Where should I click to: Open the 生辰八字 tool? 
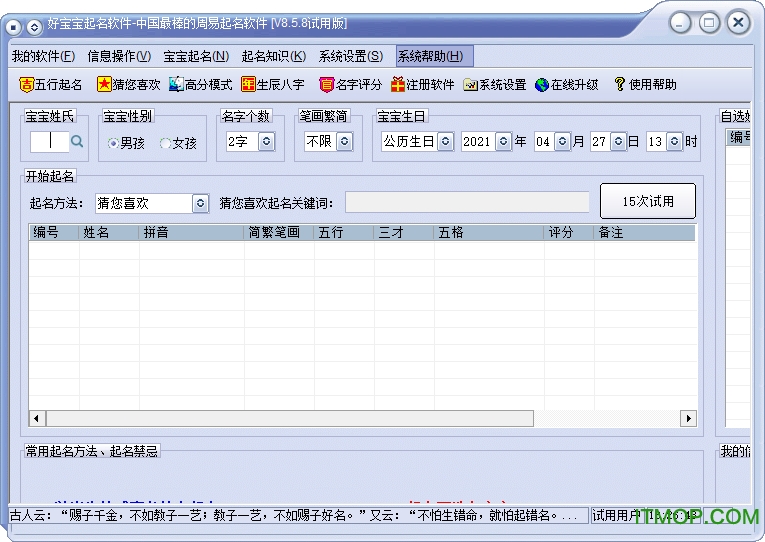pyautogui.click(x=249, y=85)
